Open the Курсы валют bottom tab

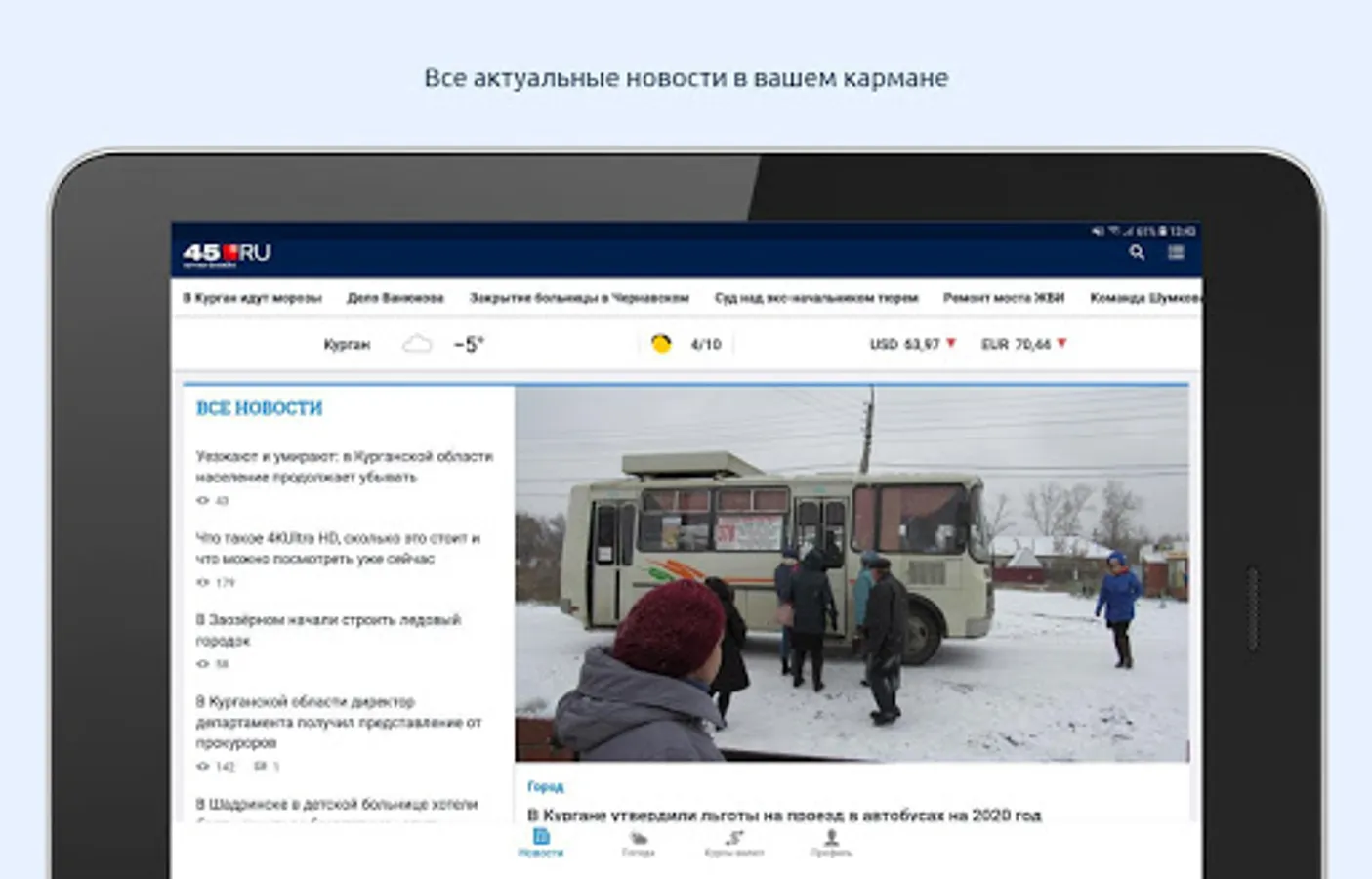point(734,843)
